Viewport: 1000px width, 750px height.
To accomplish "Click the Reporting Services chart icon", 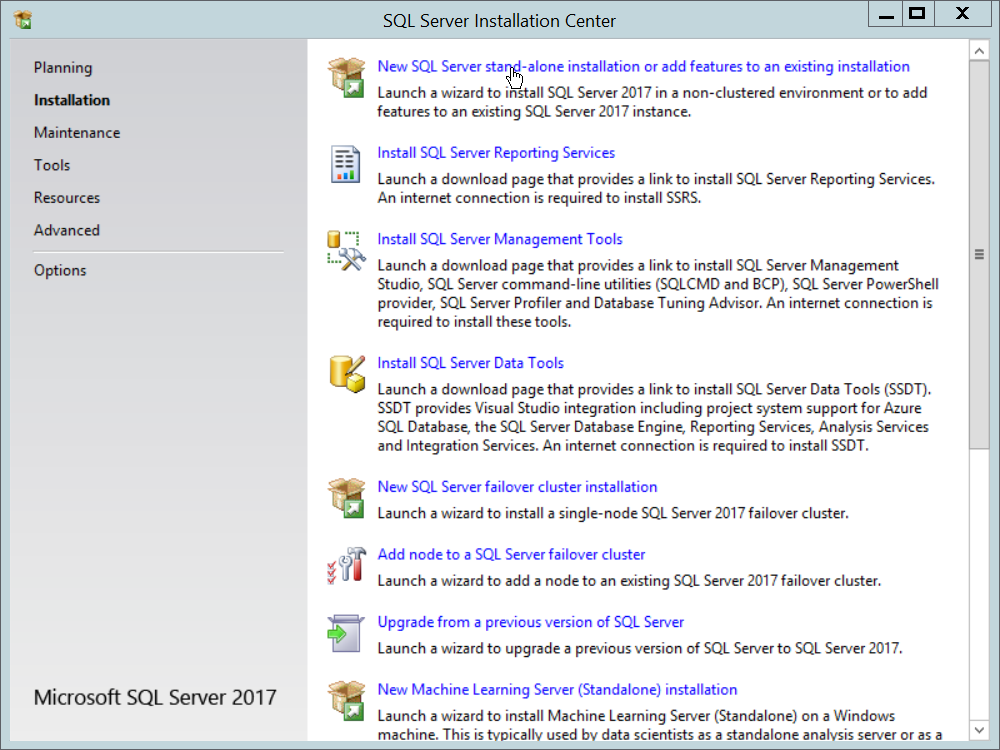I will pos(346,163).
